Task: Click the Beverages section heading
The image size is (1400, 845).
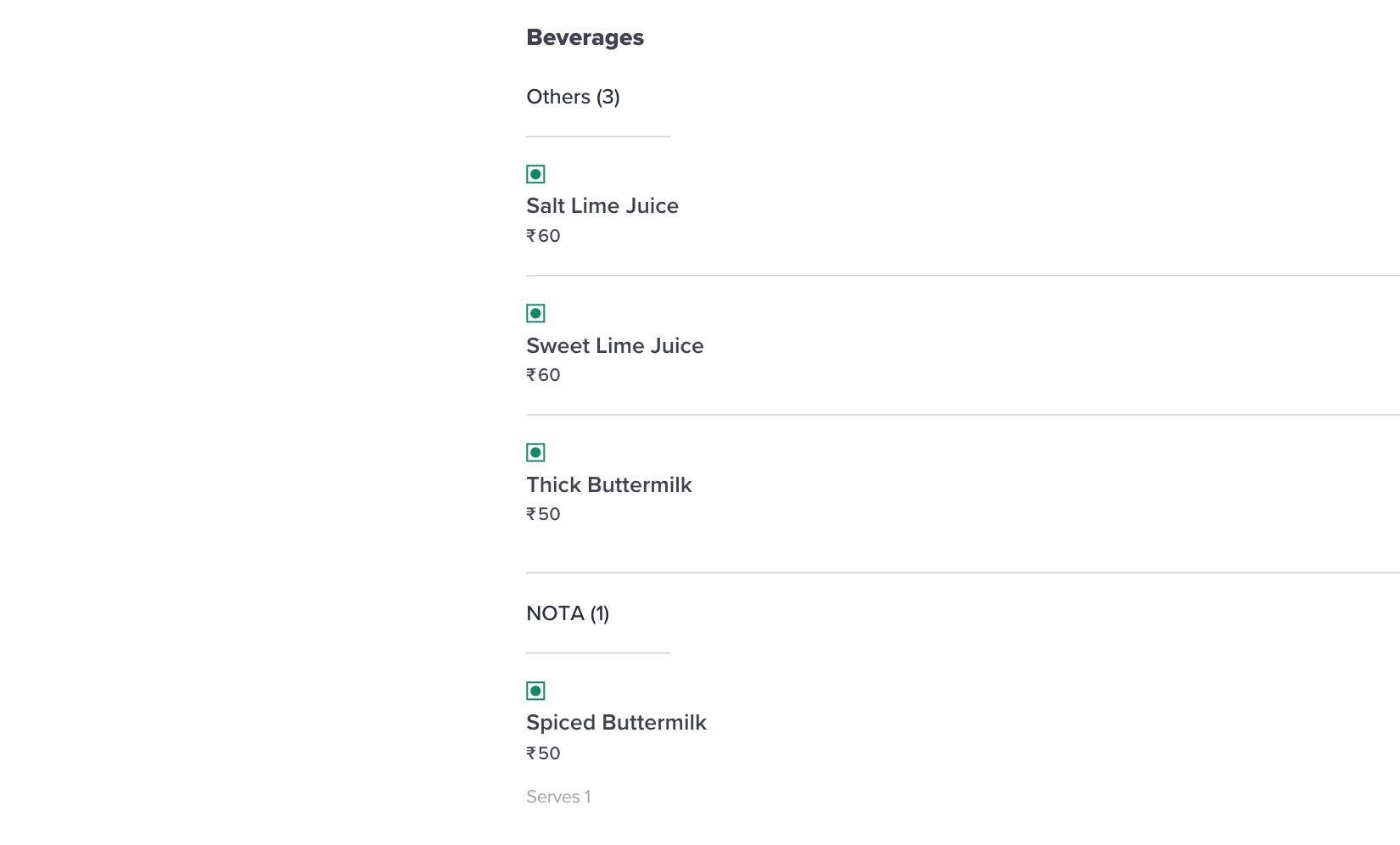Action: tap(585, 37)
